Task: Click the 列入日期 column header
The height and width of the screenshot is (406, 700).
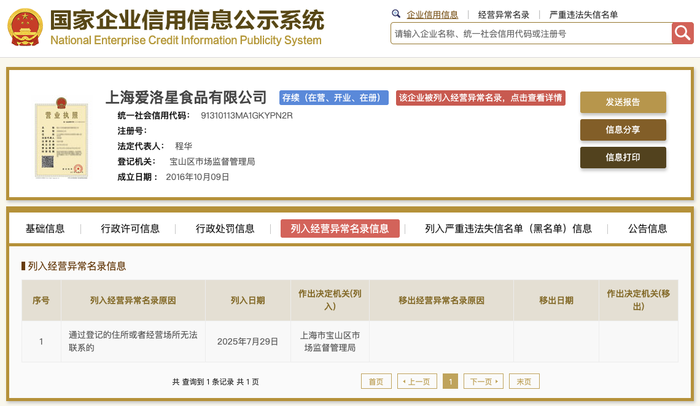Action: pos(248,300)
